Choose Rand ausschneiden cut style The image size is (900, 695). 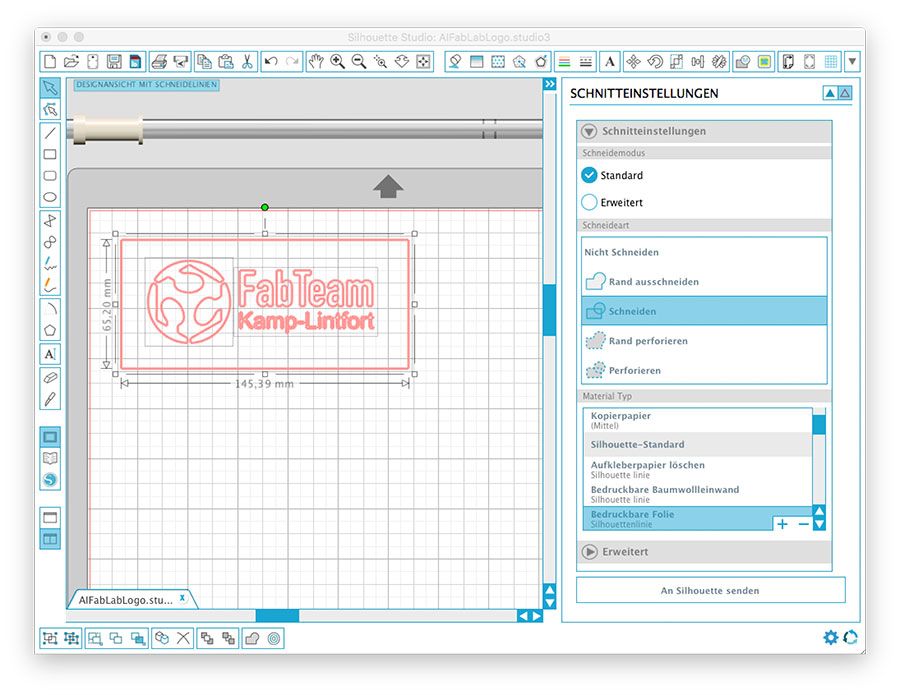tap(704, 282)
